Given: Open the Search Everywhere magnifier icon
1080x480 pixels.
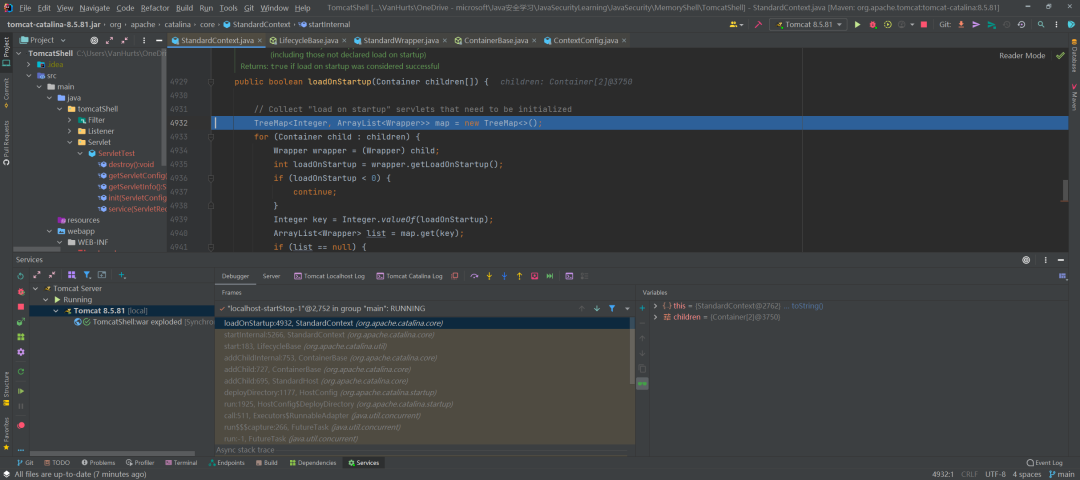Looking at the screenshot, I should pos(1040,24).
